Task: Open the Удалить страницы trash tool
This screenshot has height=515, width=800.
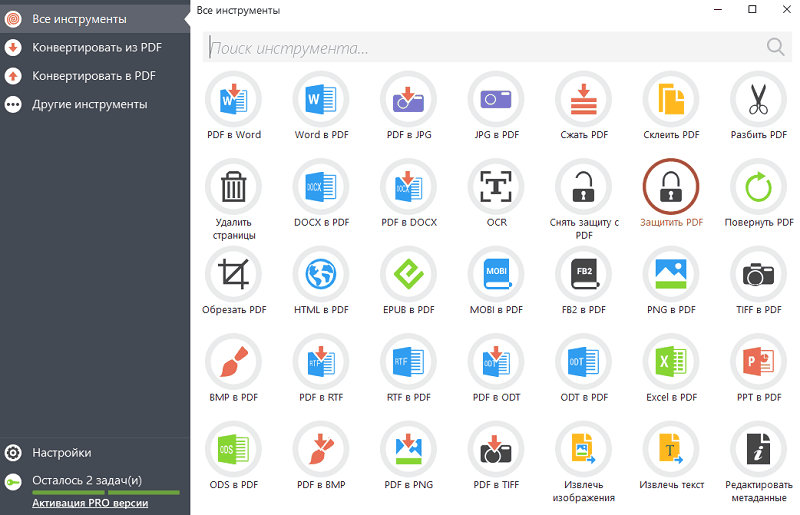Action: (x=233, y=186)
